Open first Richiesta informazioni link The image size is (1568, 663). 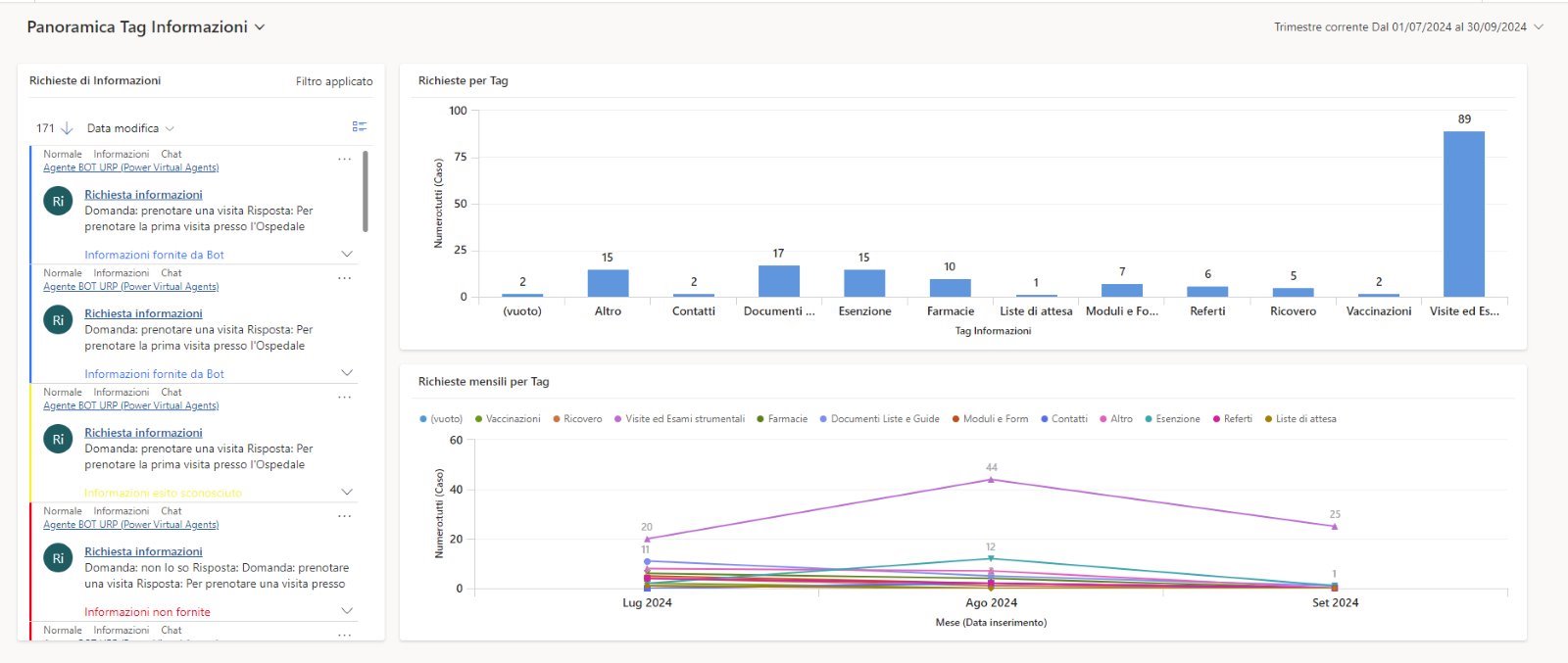click(143, 195)
